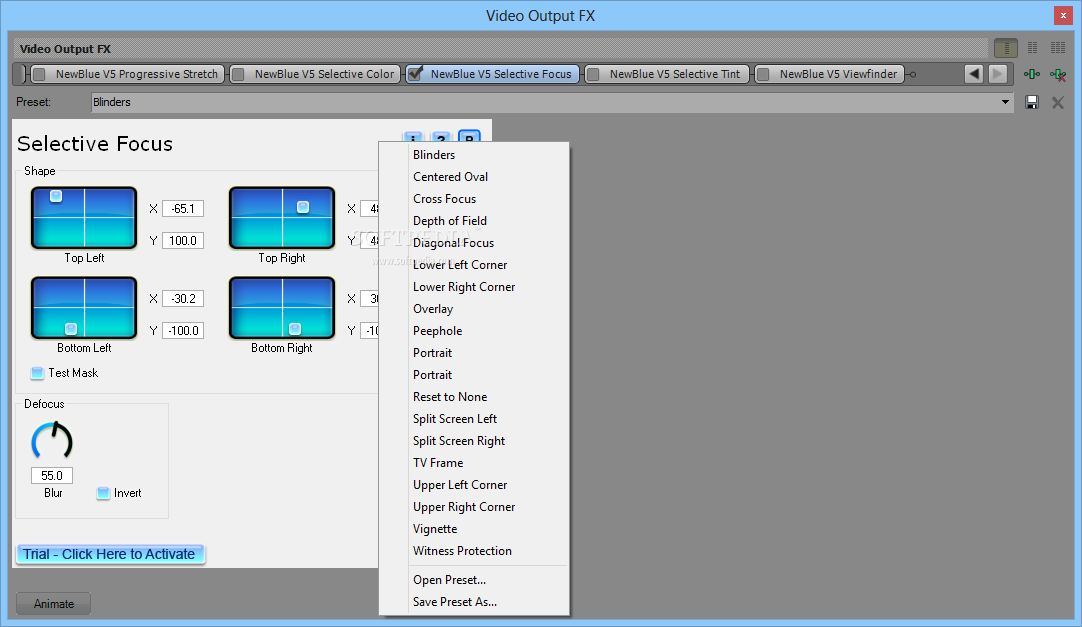Toggle the Test Mask checkbox
The image size is (1082, 627).
pyautogui.click(x=37, y=373)
